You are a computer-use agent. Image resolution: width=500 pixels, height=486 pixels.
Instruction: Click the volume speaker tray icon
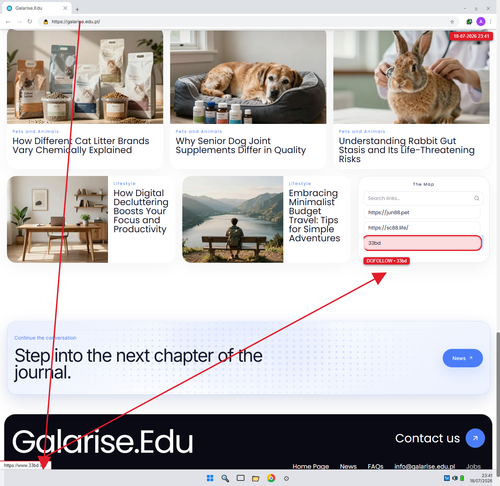(x=455, y=478)
